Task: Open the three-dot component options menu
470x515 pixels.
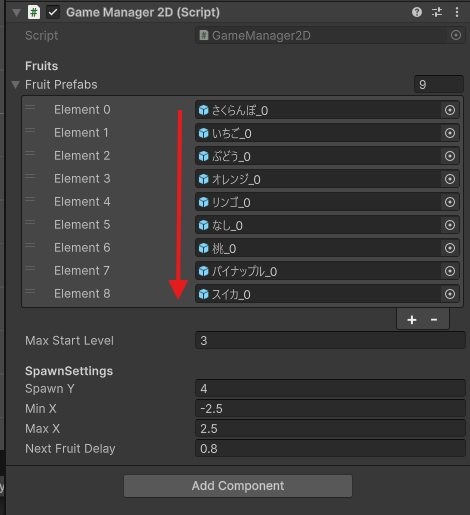Action: (457, 12)
